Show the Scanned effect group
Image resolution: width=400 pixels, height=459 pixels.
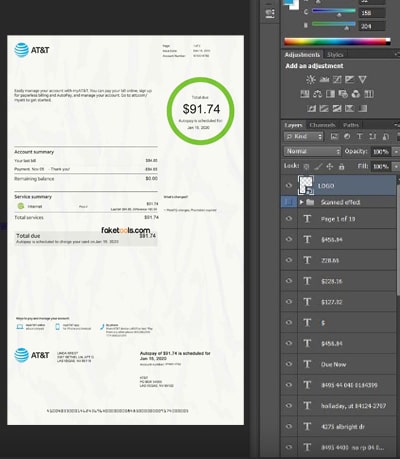[x=289, y=202]
